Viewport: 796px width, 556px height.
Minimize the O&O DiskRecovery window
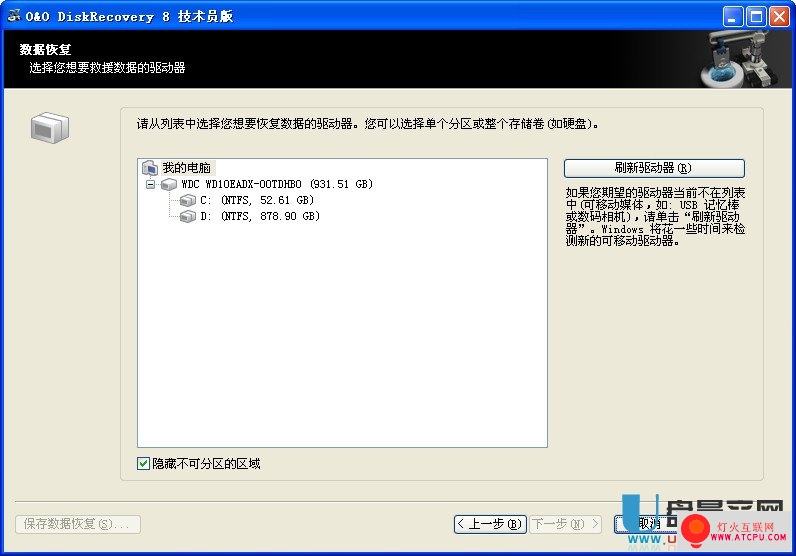click(x=733, y=17)
